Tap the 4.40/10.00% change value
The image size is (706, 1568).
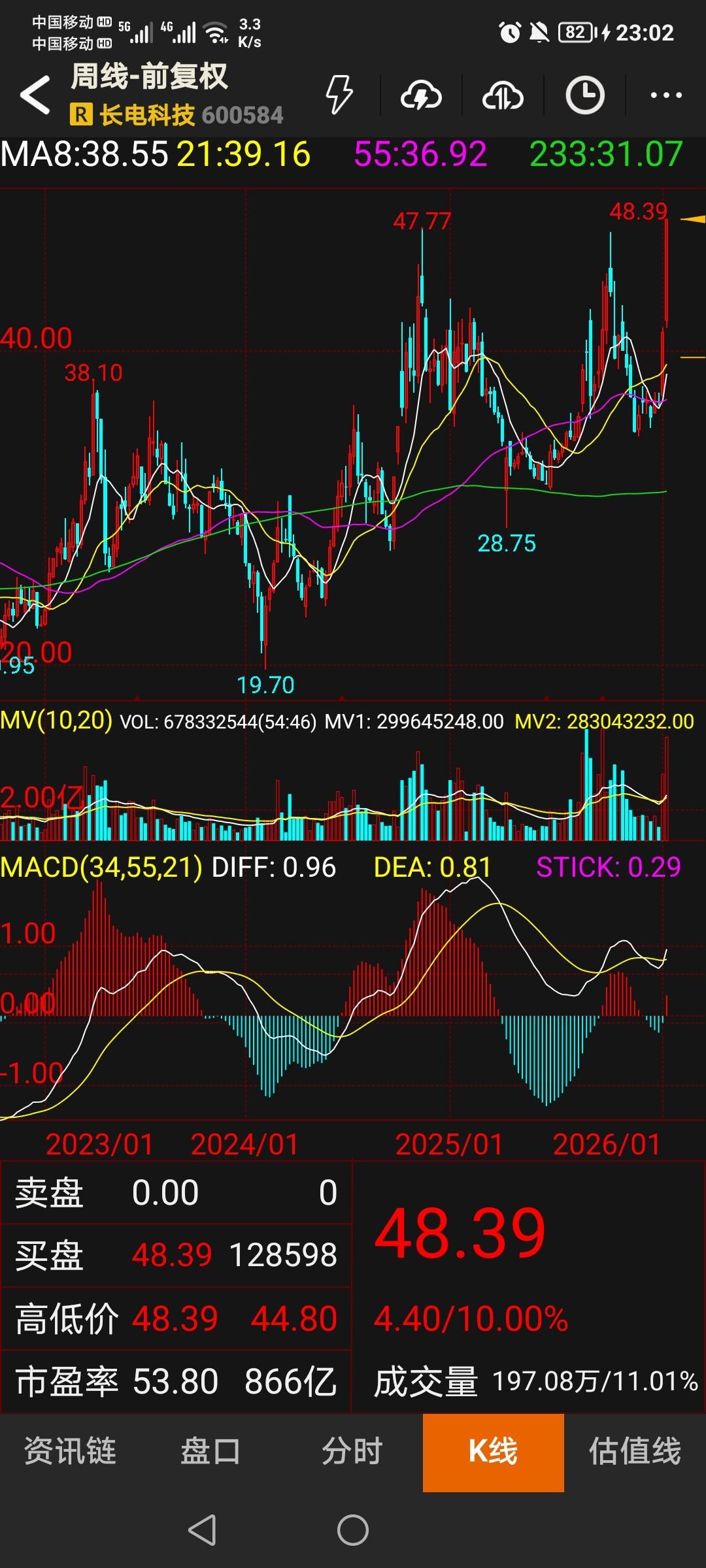click(471, 1318)
